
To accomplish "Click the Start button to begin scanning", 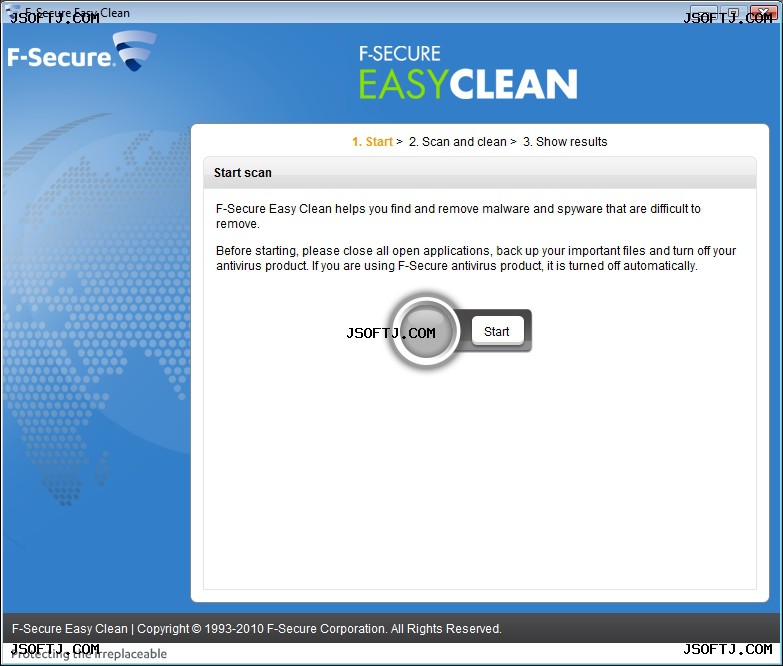I will (x=497, y=332).
